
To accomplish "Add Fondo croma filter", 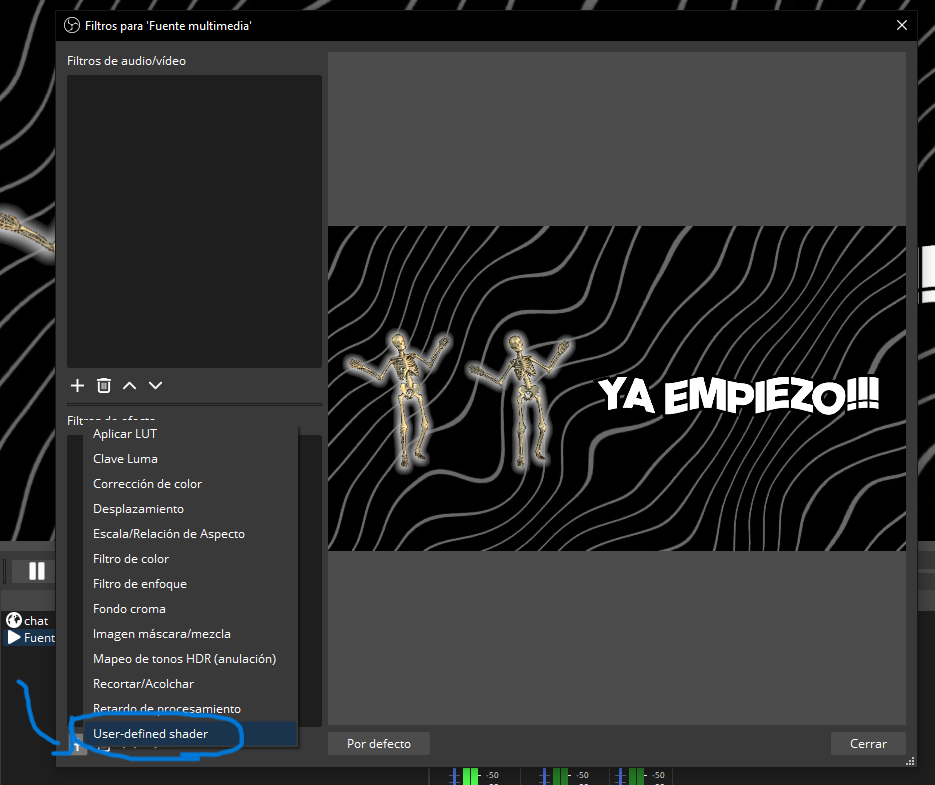I will click(190, 609).
